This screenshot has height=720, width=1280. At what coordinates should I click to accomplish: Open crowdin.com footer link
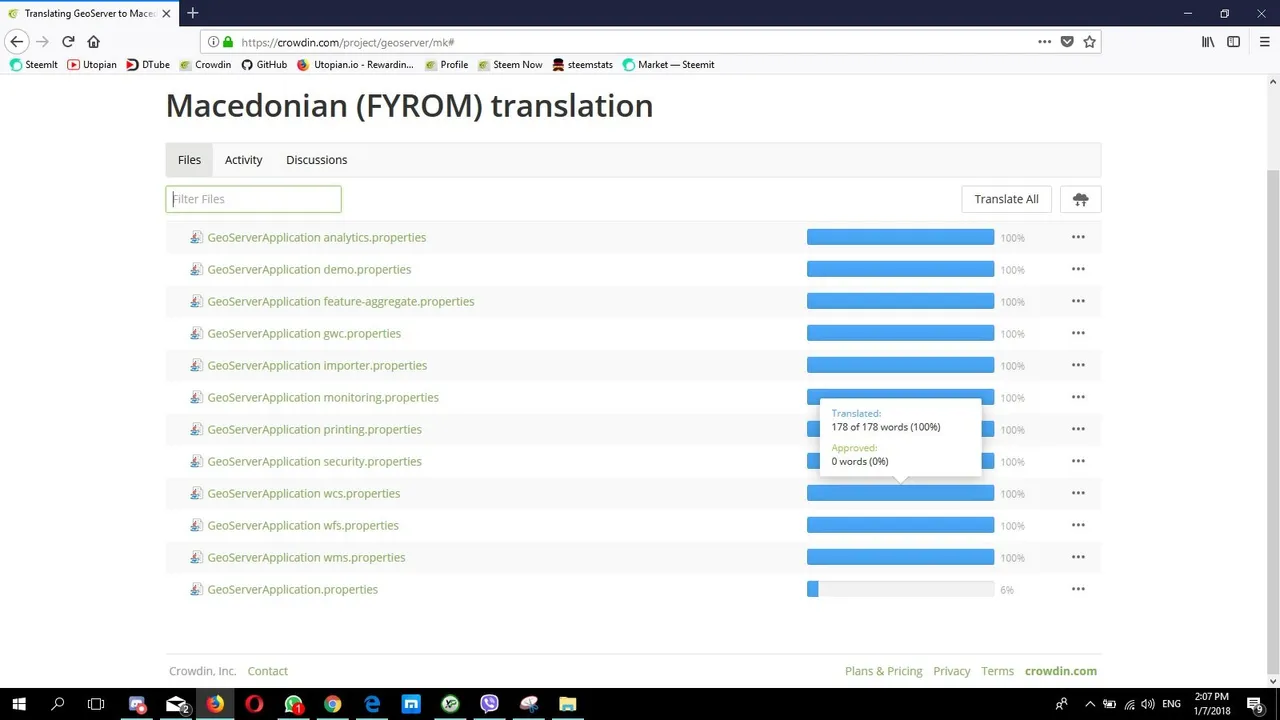(x=1061, y=671)
